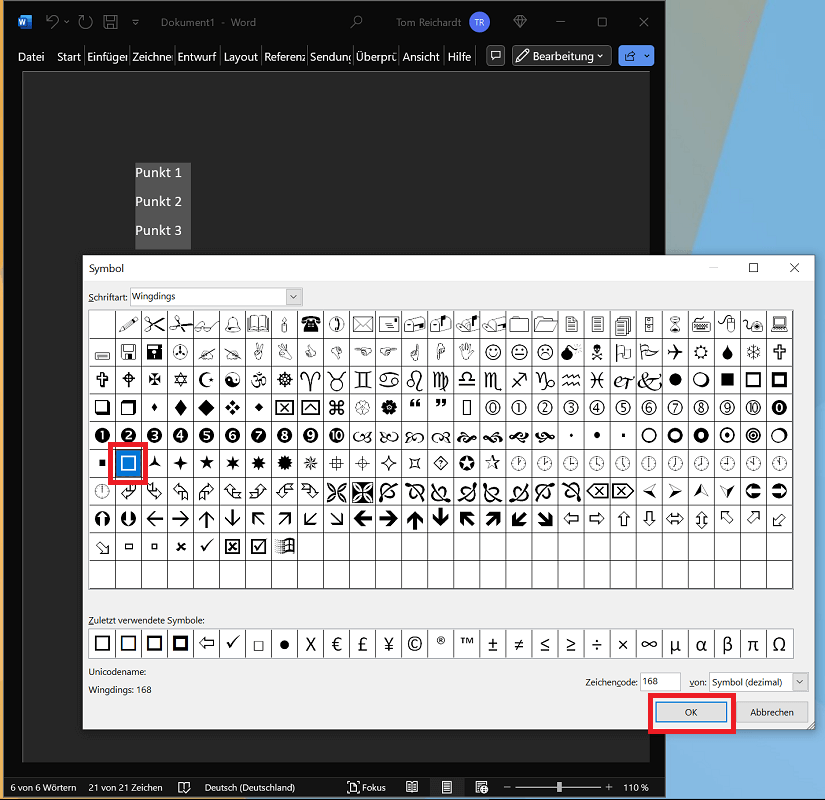The image size is (825, 800).
Task: Switch to the Einfügen ribbon tab
Action: [107, 57]
